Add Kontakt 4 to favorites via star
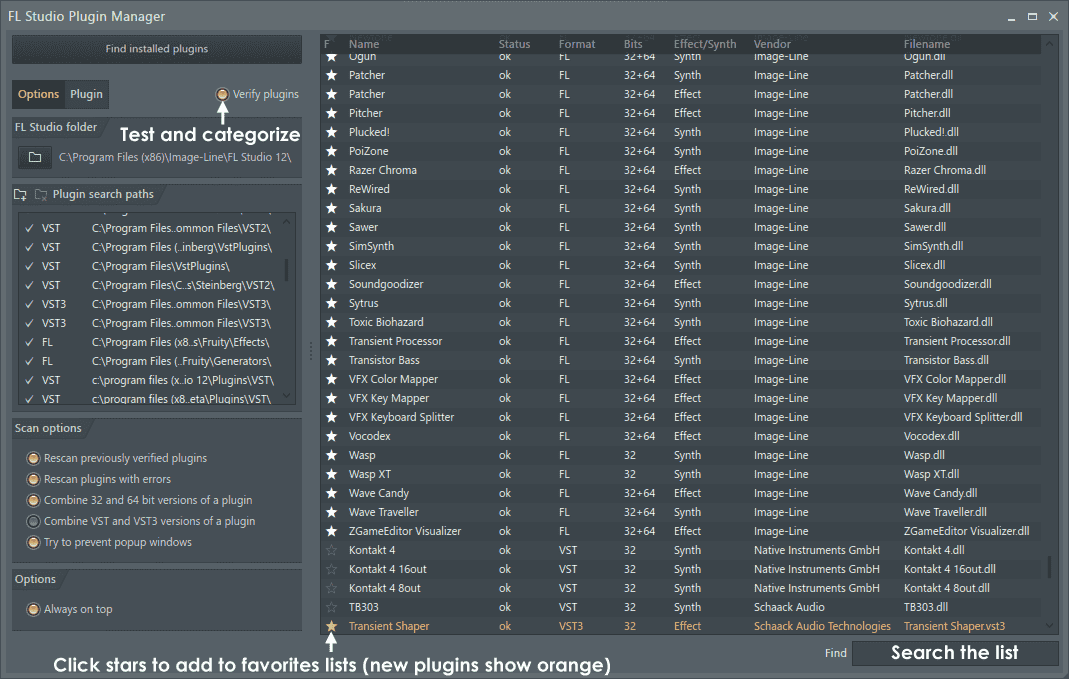 coord(331,550)
